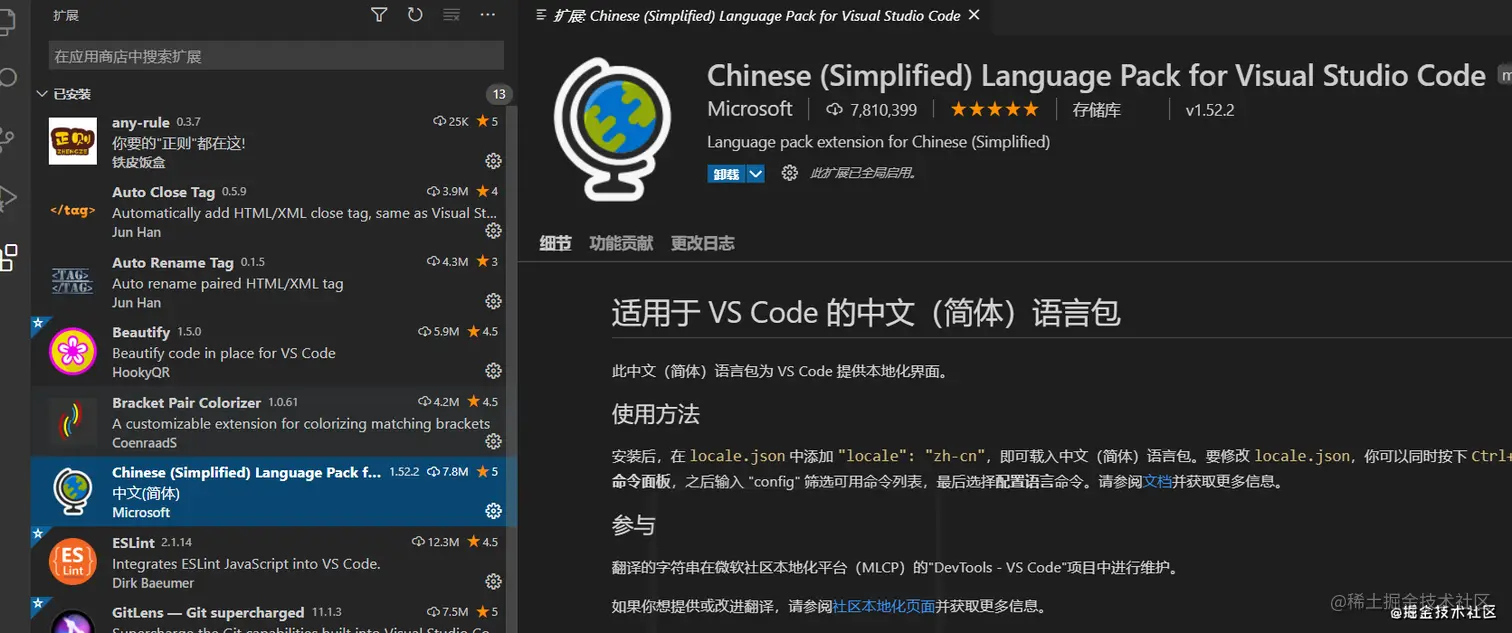Open the uninstall button dropdown arrow
Screen dimensions: 1512x633
pyautogui.click(x=756, y=173)
